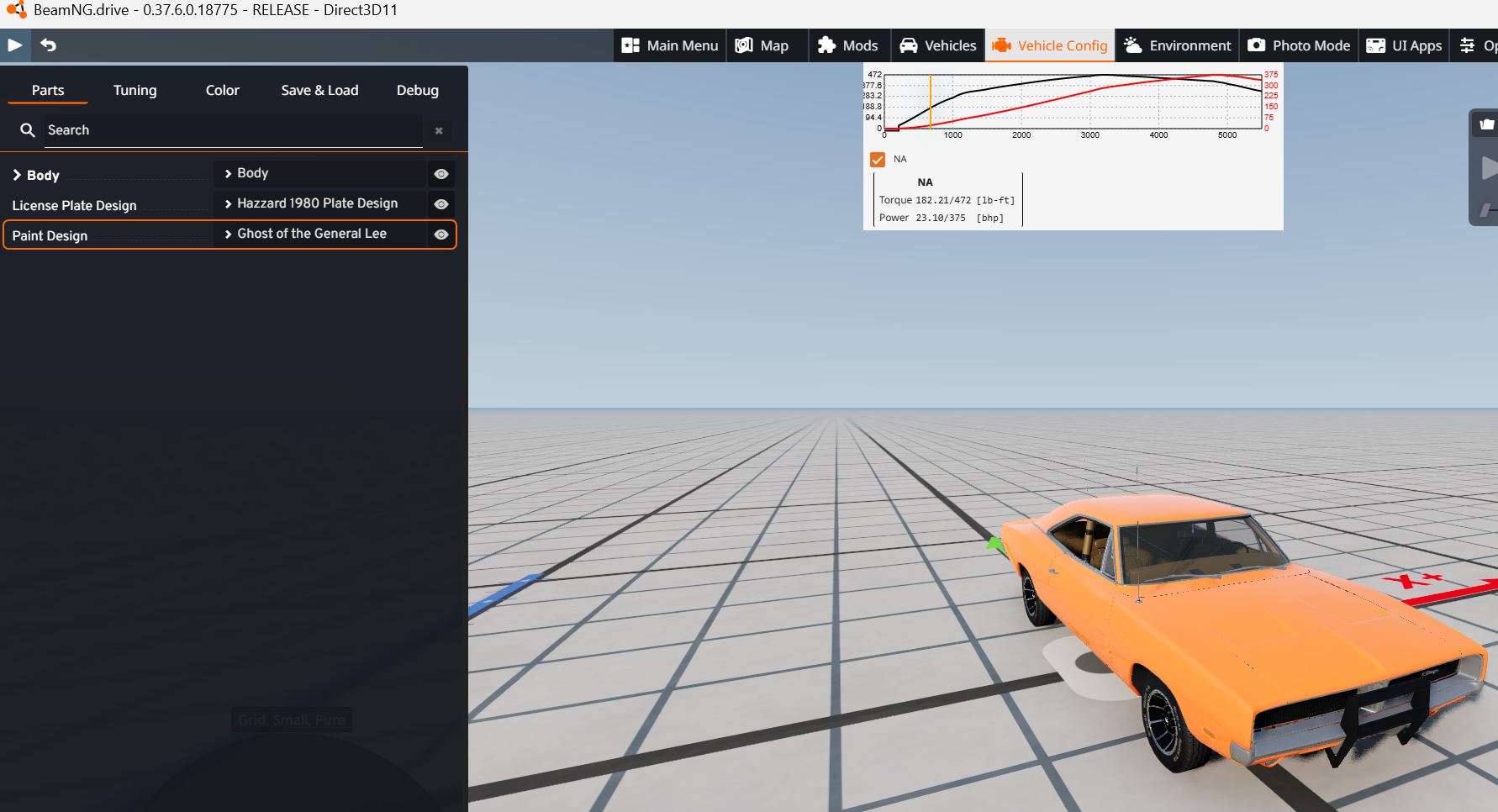Switch to the Tuning tab

pyautogui.click(x=135, y=90)
